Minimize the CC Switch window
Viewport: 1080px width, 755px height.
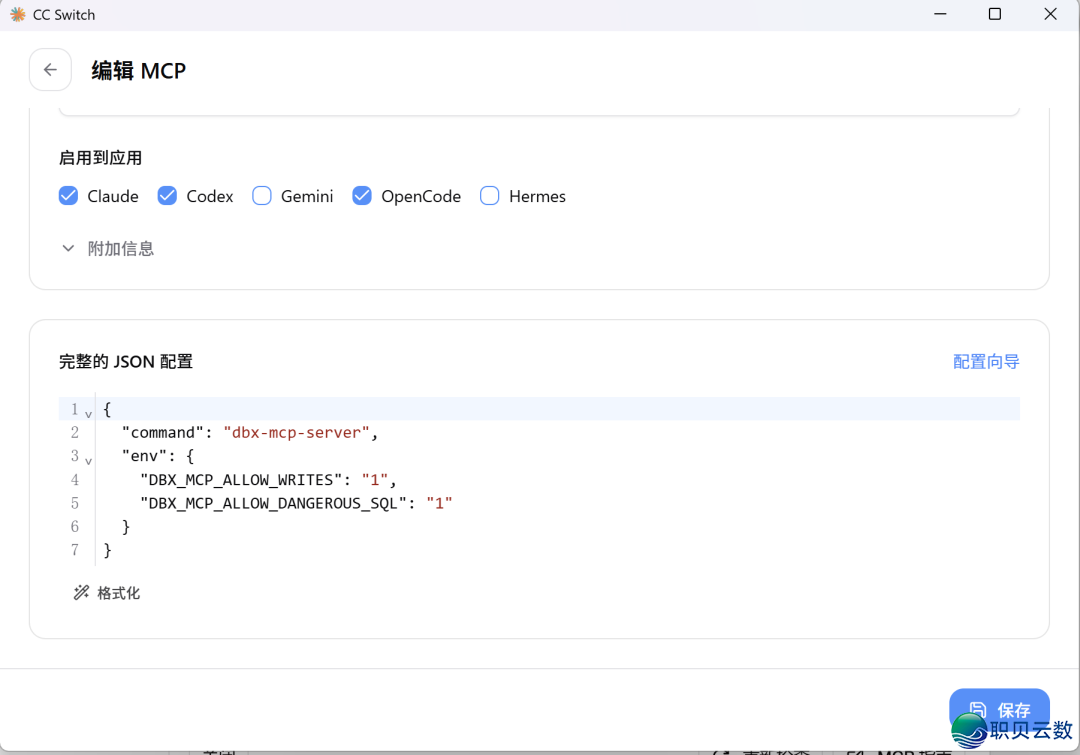tap(940, 14)
